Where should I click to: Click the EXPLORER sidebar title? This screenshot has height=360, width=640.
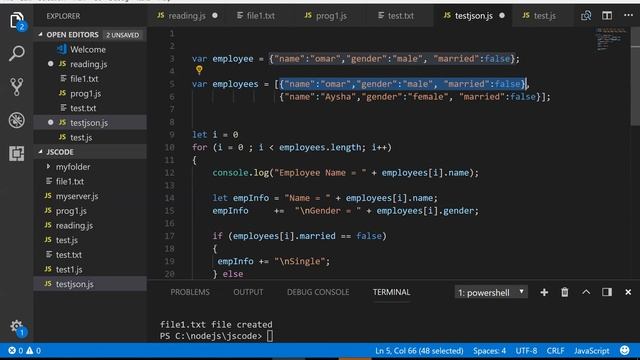pyautogui.click(x=63, y=16)
